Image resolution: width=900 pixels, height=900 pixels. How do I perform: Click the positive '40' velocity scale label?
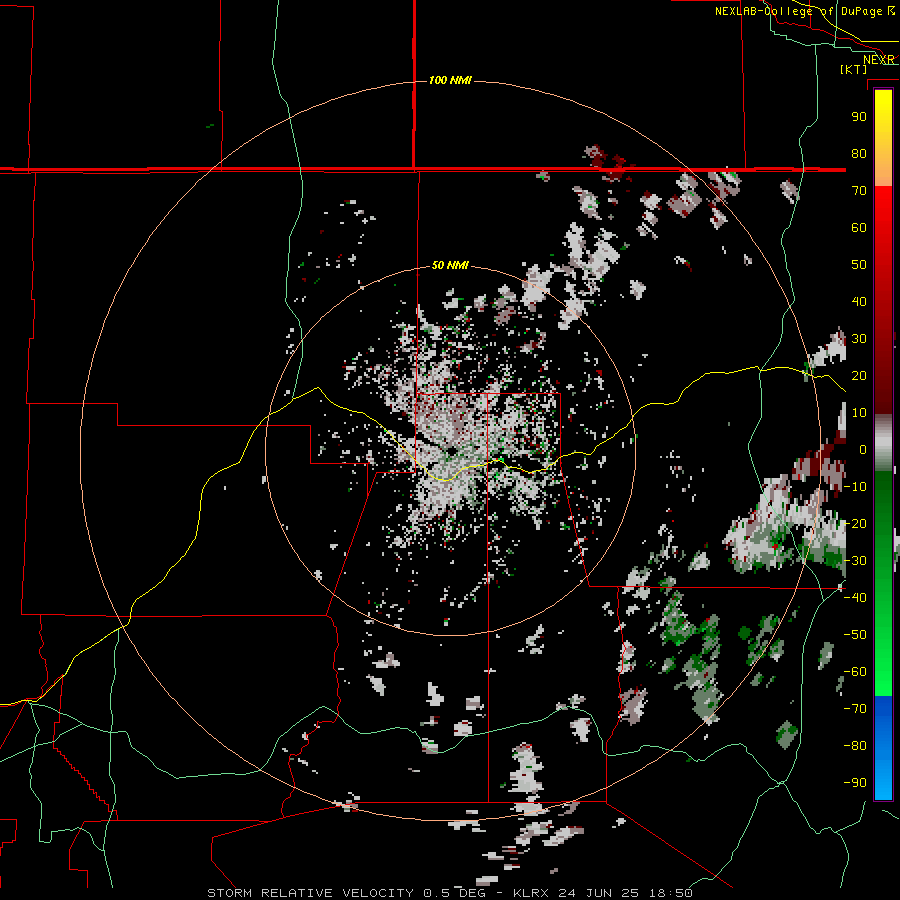pyautogui.click(x=859, y=301)
